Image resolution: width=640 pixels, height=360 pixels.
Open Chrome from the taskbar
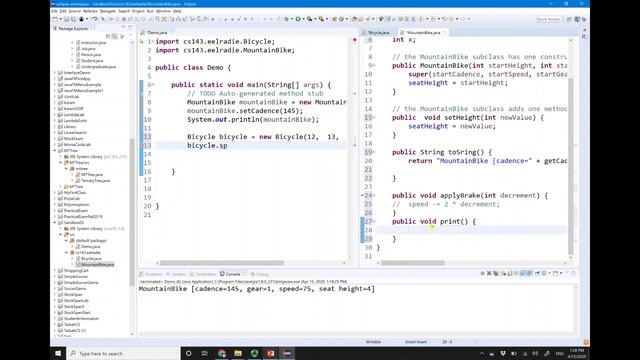pyautogui.click(x=222, y=353)
